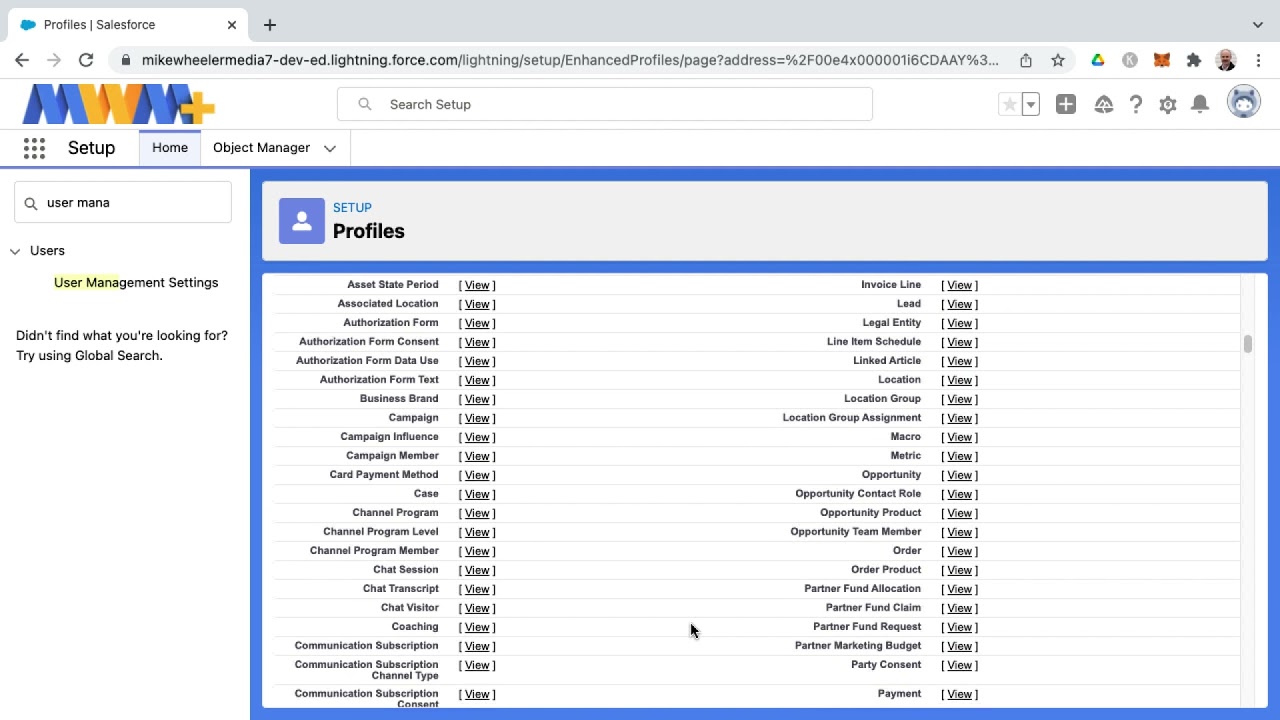Open the Google Drive extension icon
Screen dimensions: 1280x720
(x=1098, y=60)
